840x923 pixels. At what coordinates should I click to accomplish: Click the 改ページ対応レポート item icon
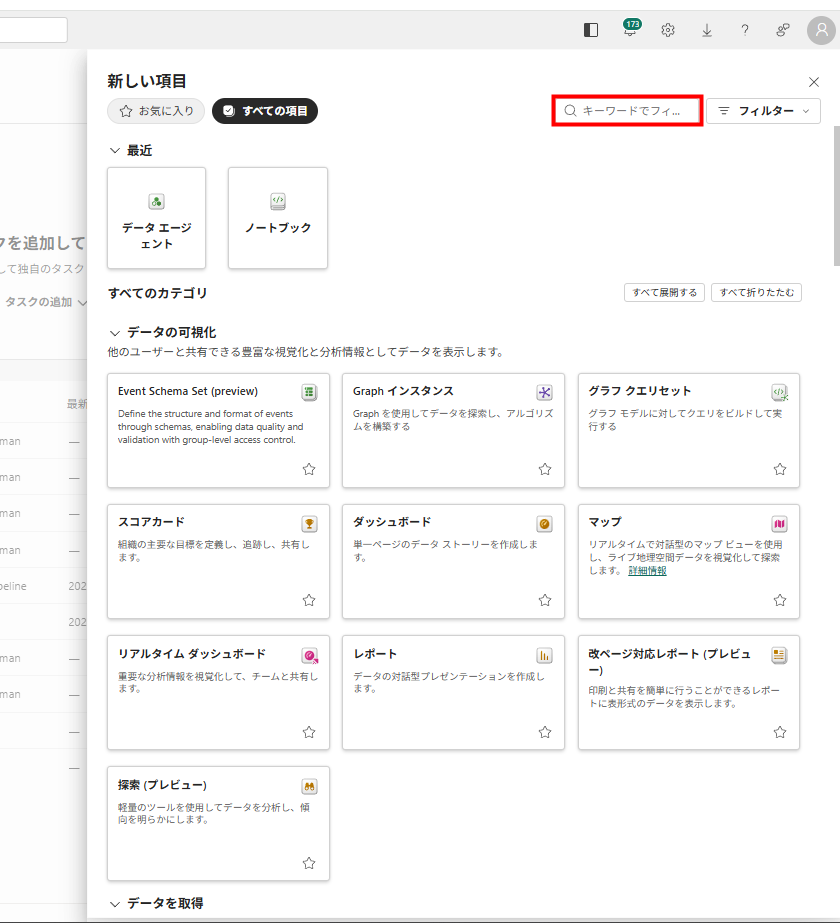pos(779,655)
